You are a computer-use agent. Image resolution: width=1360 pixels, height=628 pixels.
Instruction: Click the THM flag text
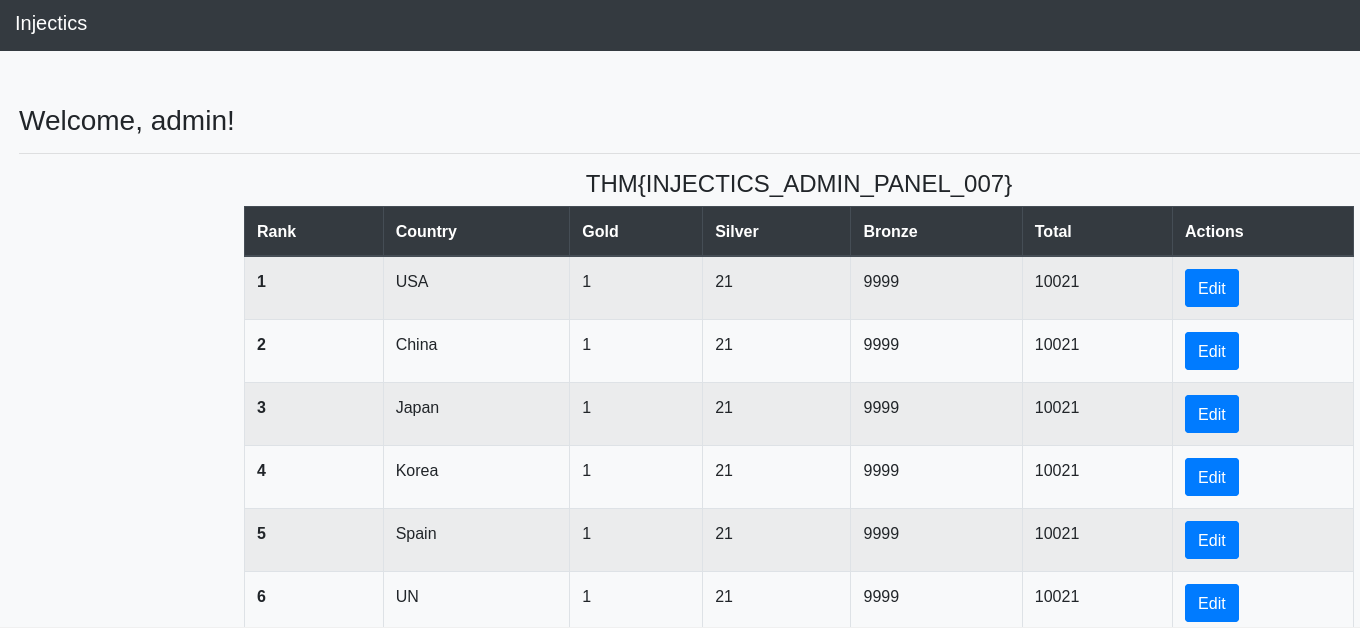point(799,184)
